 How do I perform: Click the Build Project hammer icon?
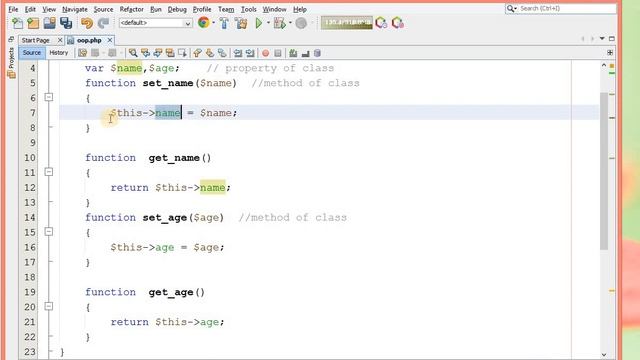click(x=224, y=23)
